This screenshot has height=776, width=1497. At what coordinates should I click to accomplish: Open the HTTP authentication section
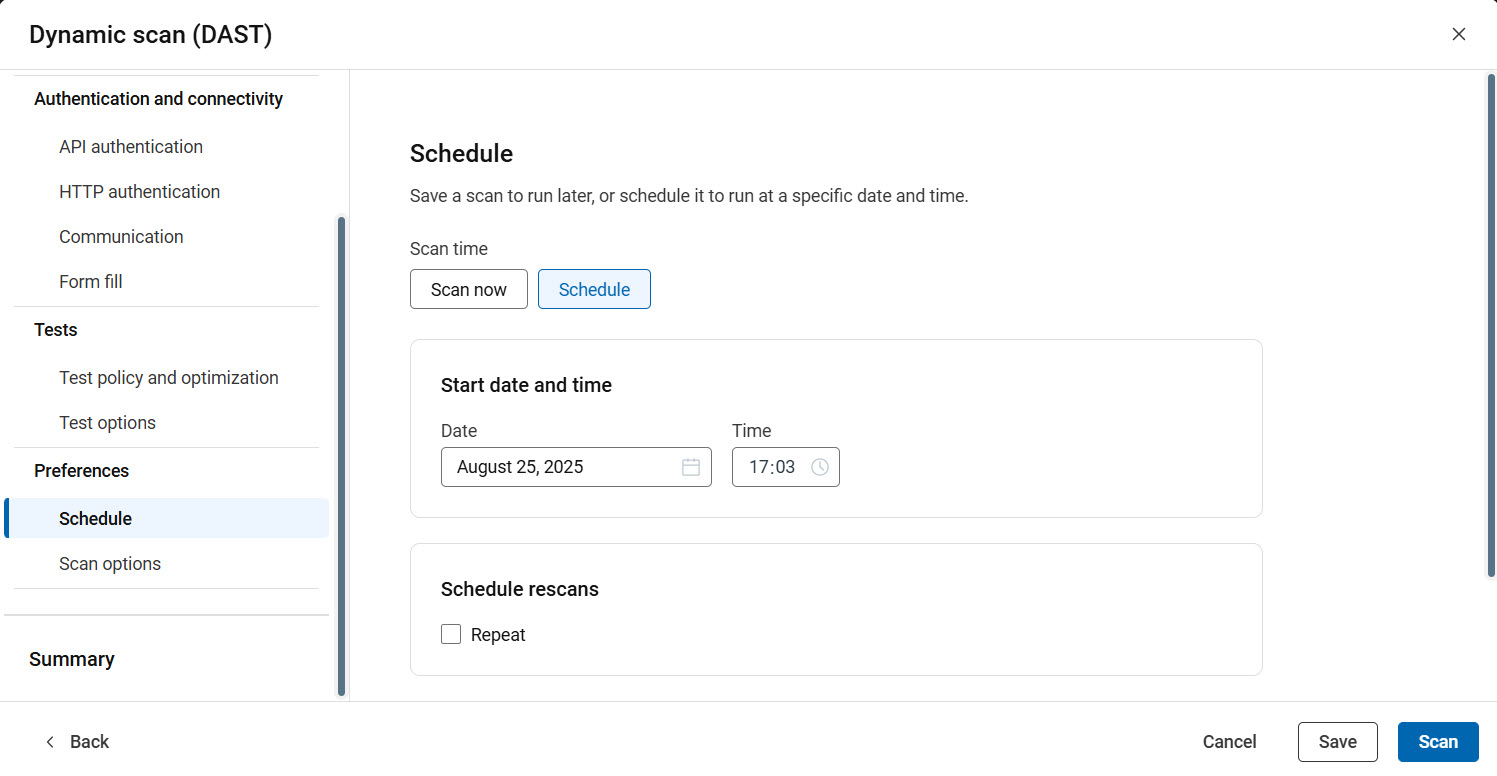point(139,191)
